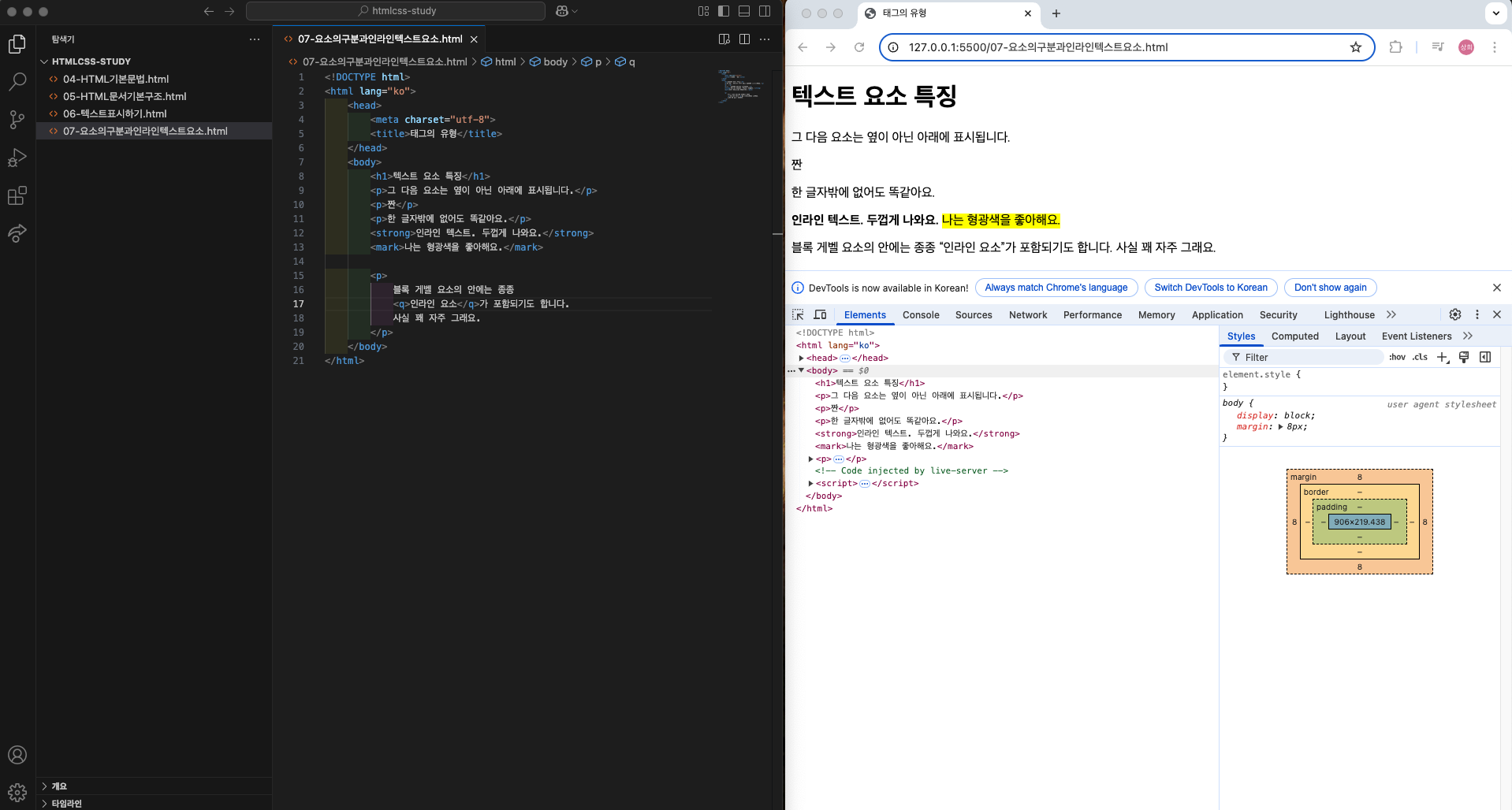Open the Chrome three-dot menu
Image resolution: width=1512 pixels, height=810 pixels.
click(x=1494, y=47)
